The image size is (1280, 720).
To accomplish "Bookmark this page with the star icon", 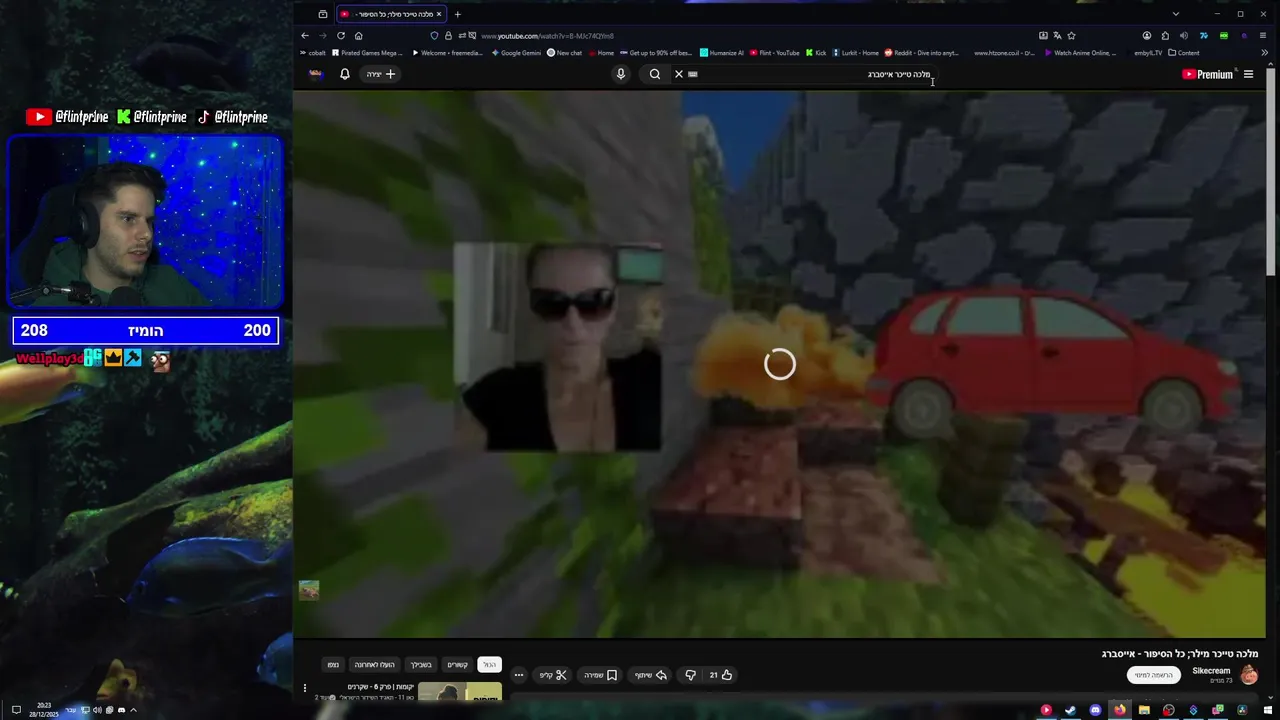I will pyautogui.click(x=1072, y=36).
